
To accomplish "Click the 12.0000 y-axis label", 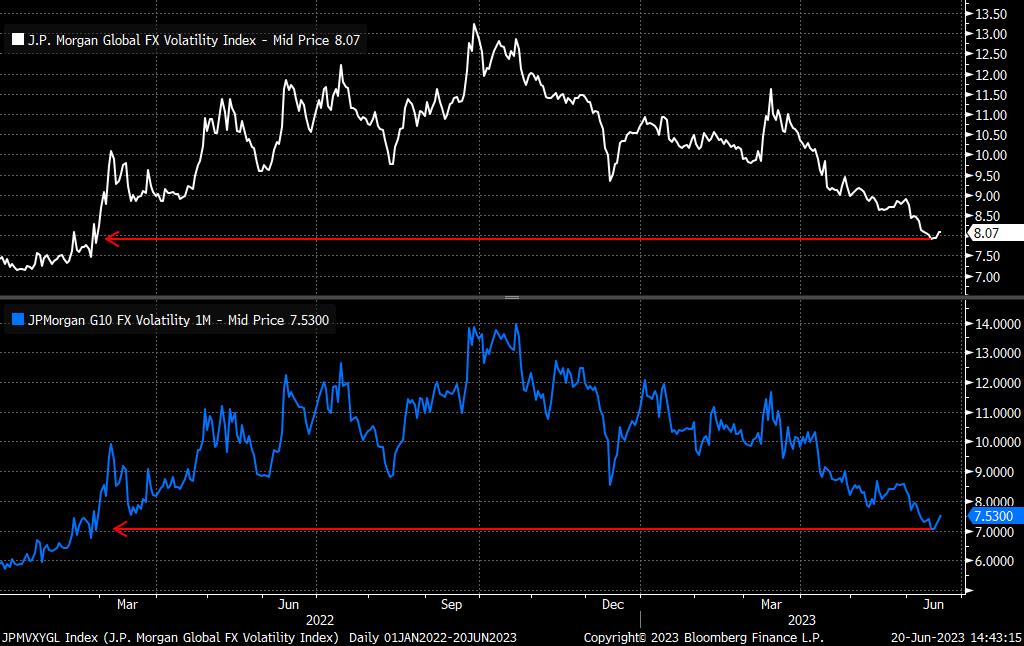I will 997,383.
